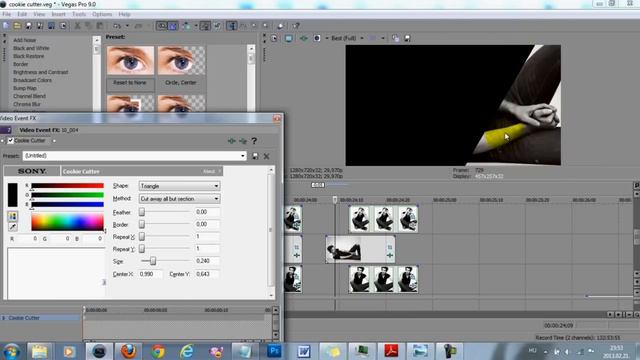Open the Best (Full) preview quality dropdown

pyautogui.click(x=347, y=38)
